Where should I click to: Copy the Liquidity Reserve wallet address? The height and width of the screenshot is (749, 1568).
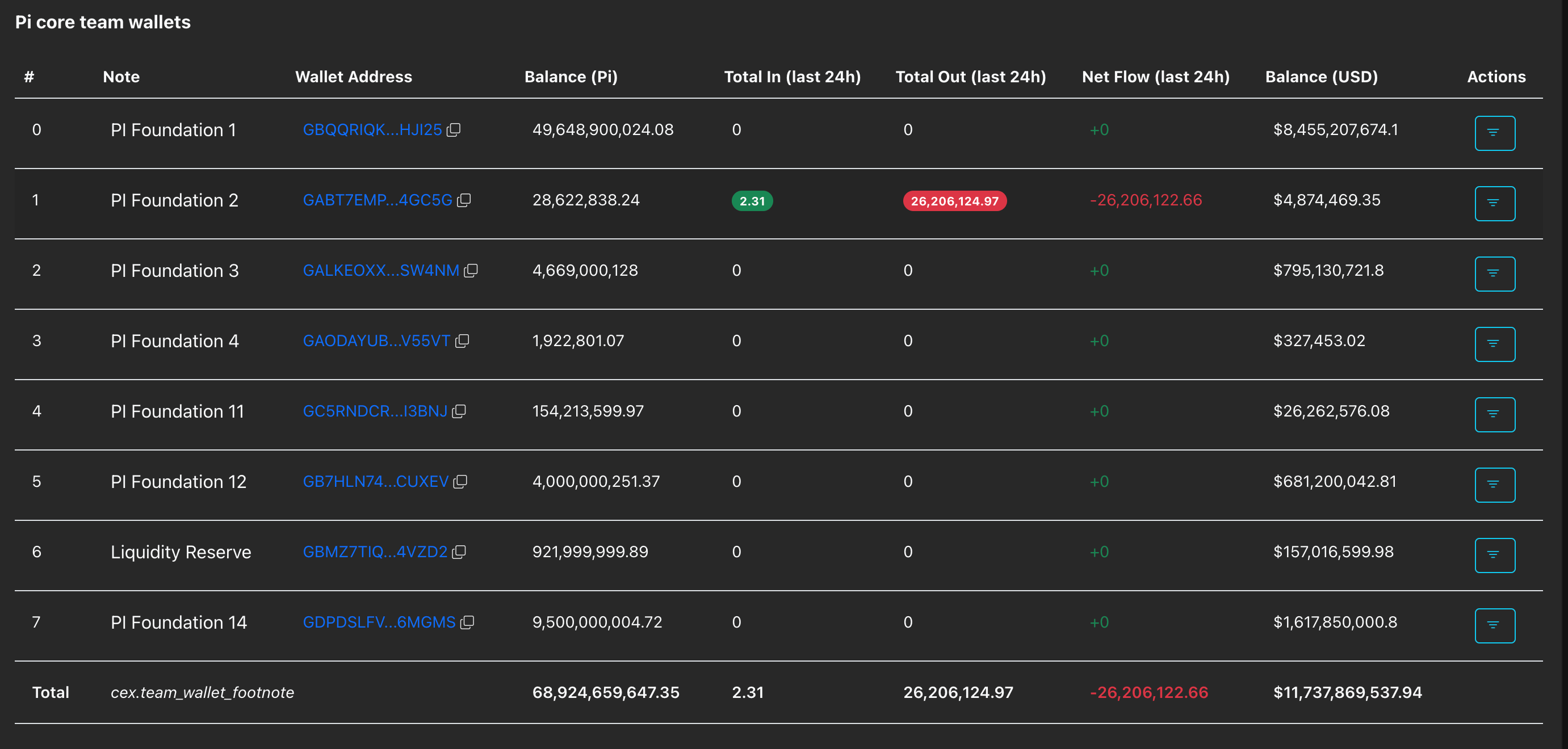coord(459,552)
